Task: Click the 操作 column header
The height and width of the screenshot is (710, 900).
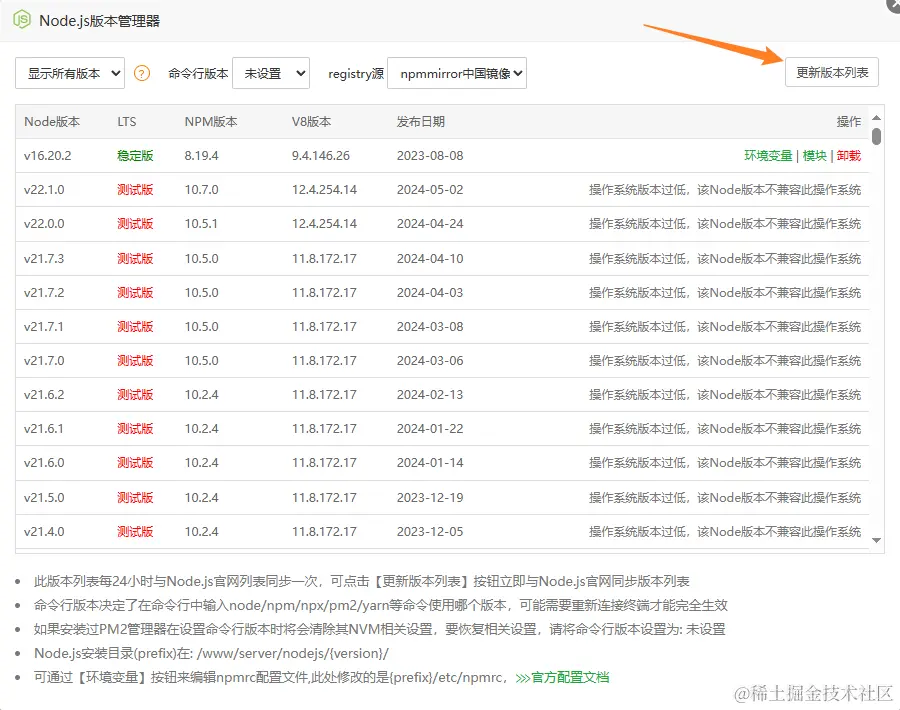Action: (849, 122)
